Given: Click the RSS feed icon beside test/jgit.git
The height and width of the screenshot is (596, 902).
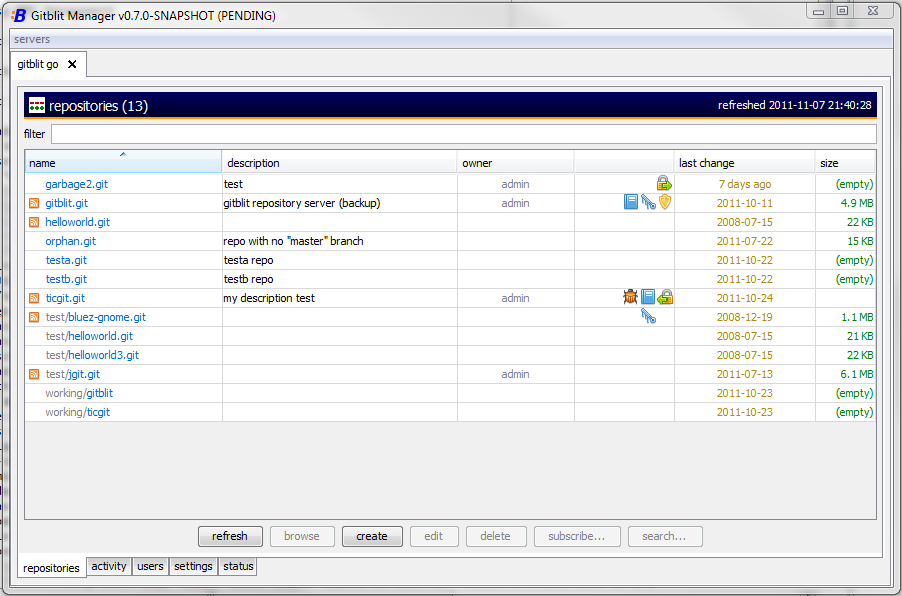Looking at the screenshot, I should point(34,374).
